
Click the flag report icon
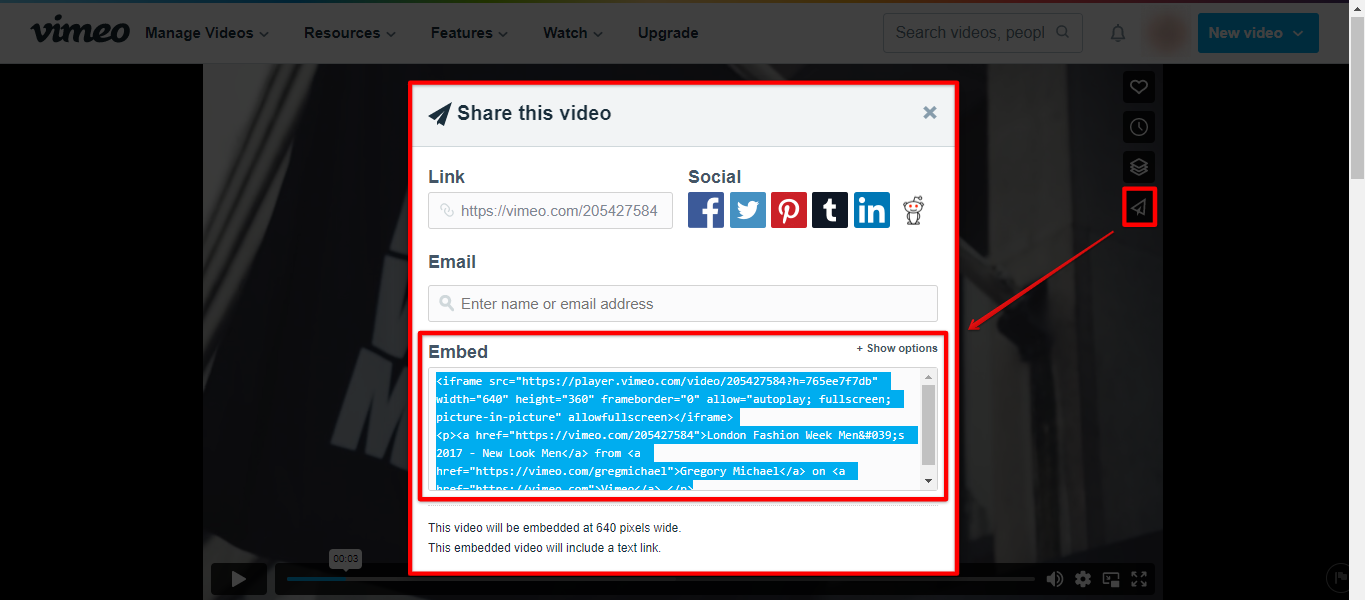pyautogui.click(x=1339, y=578)
